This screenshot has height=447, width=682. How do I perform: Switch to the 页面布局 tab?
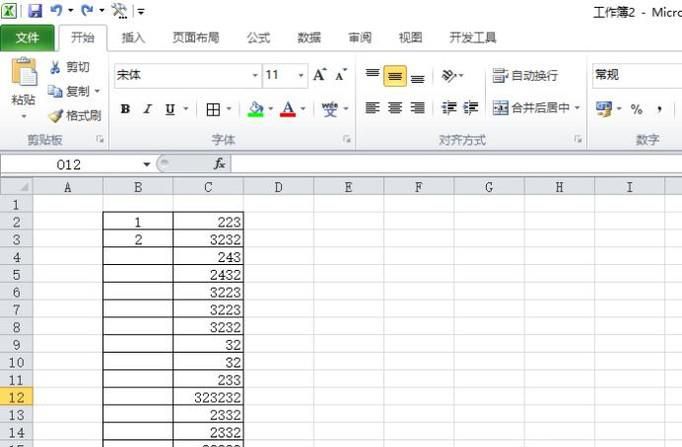pyautogui.click(x=196, y=38)
